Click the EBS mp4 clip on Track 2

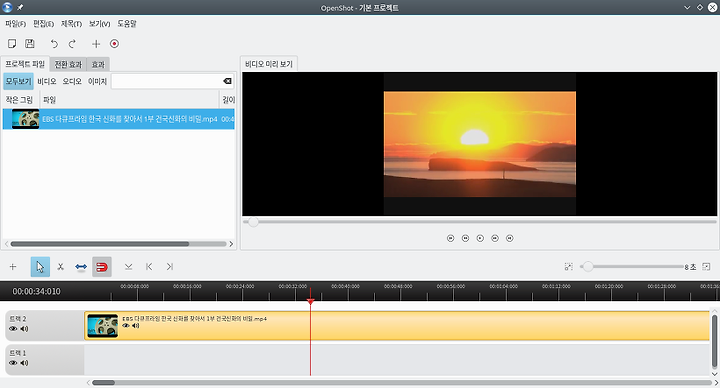point(397,326)
